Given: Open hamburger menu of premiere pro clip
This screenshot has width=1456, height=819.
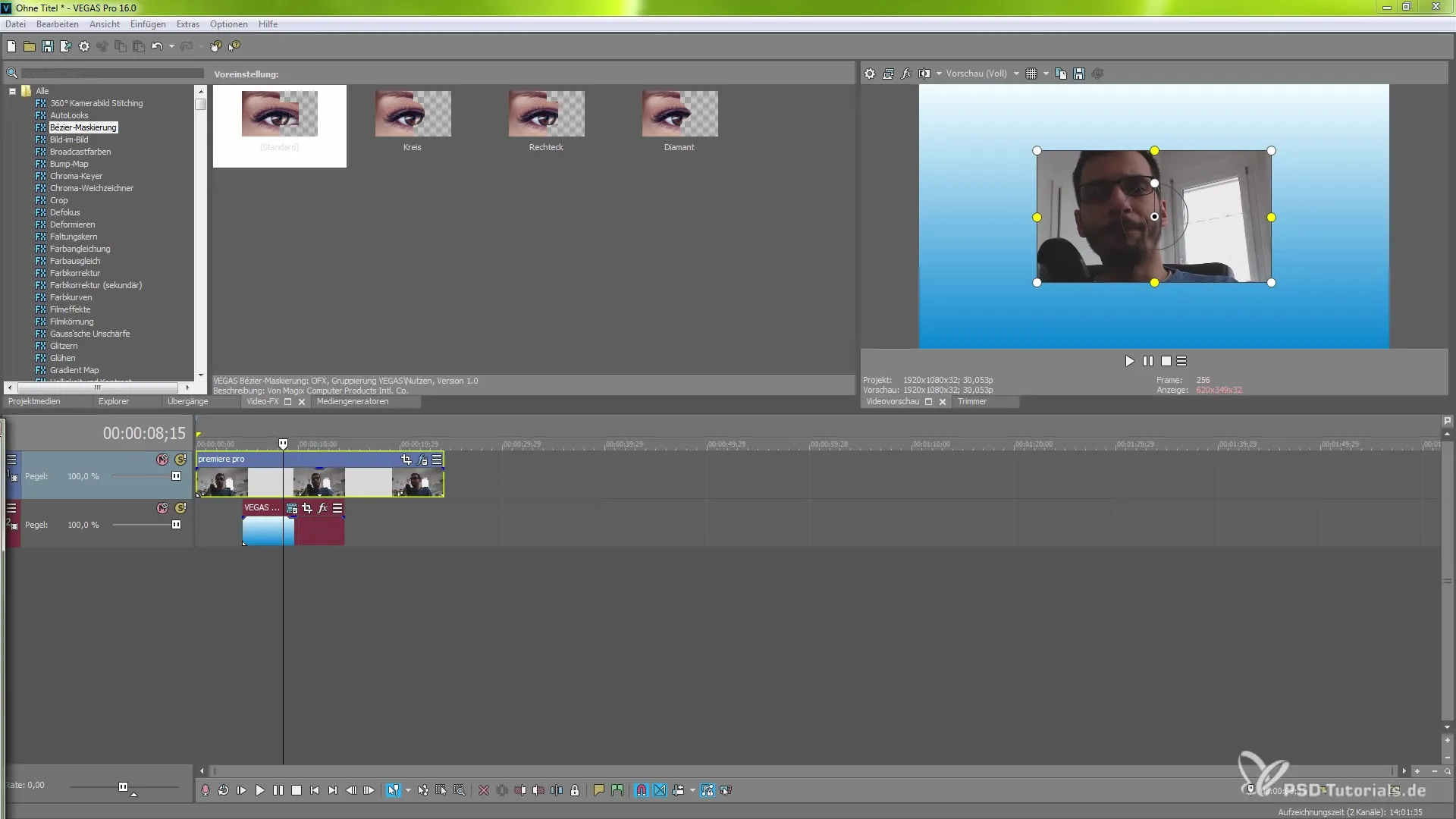Looking at the screenshot, I should point(438,460).
